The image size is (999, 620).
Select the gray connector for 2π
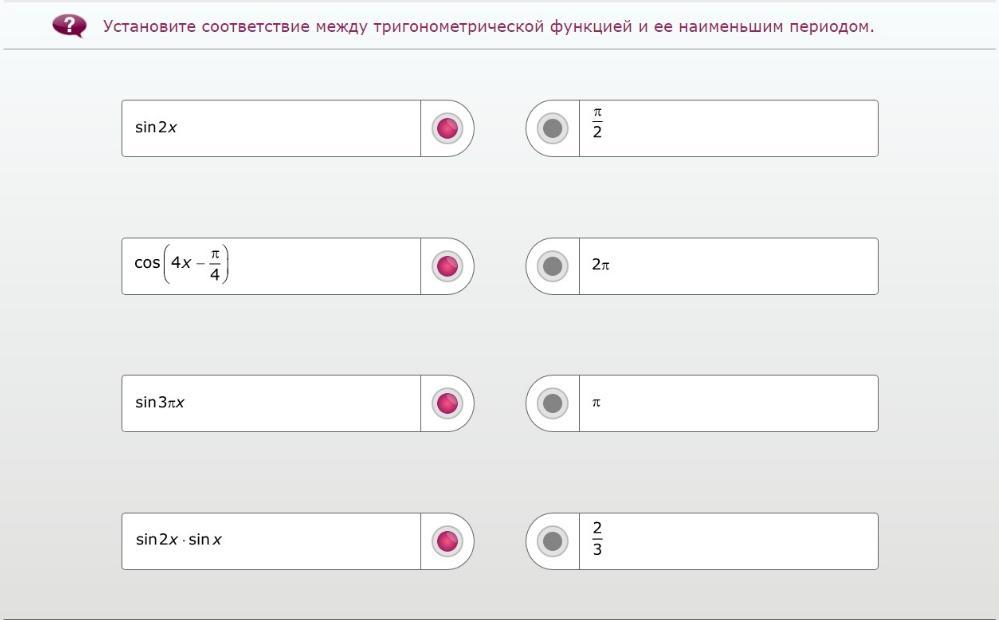point(552,266)
